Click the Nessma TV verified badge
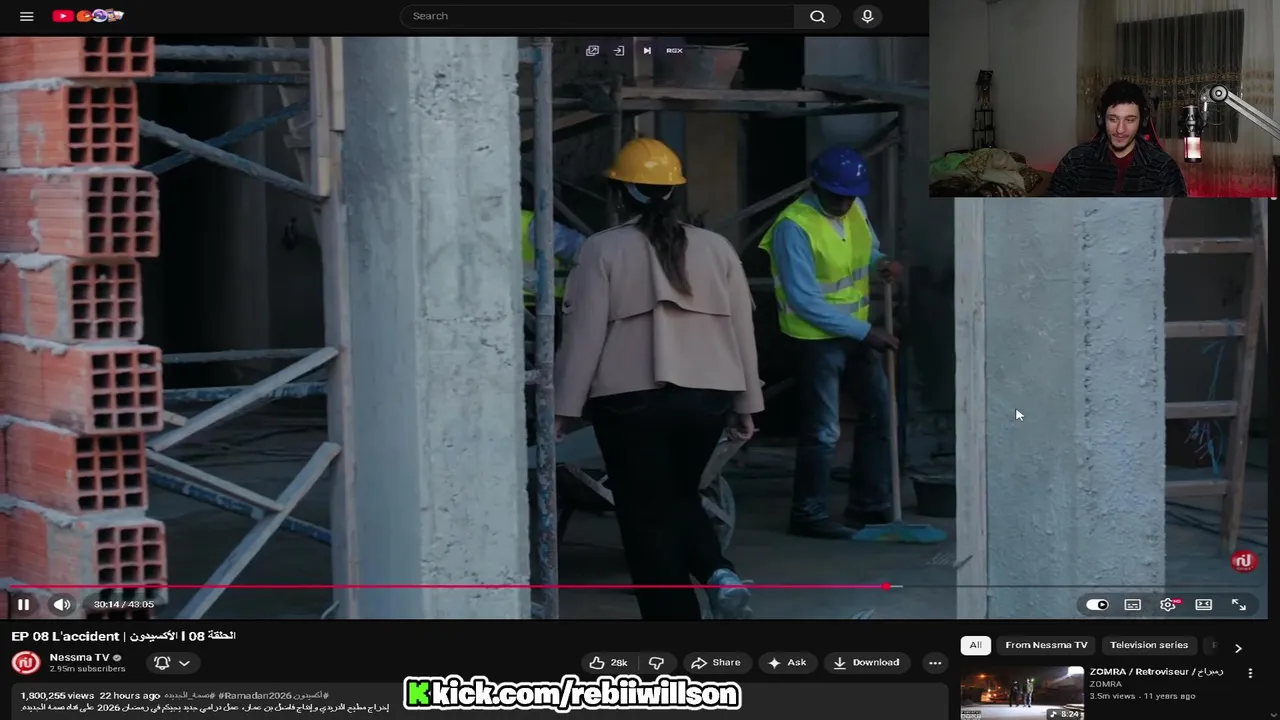 coord(117,657)
